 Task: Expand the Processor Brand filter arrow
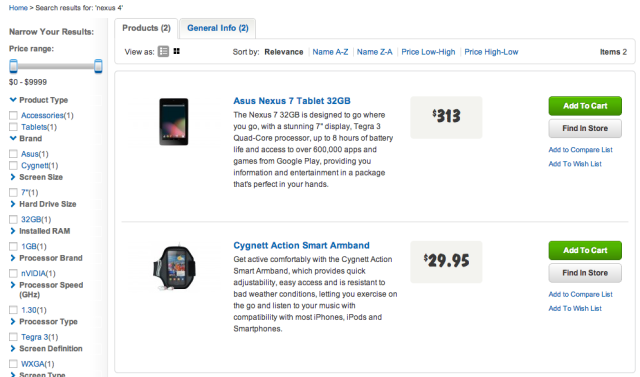[13, 258]
